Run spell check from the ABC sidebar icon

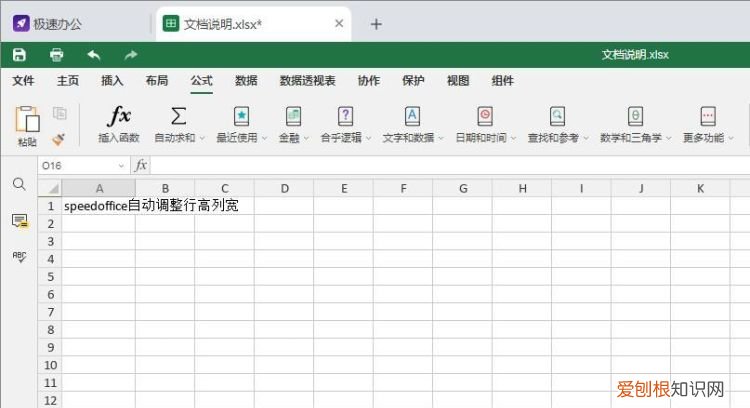click(19, 256)
